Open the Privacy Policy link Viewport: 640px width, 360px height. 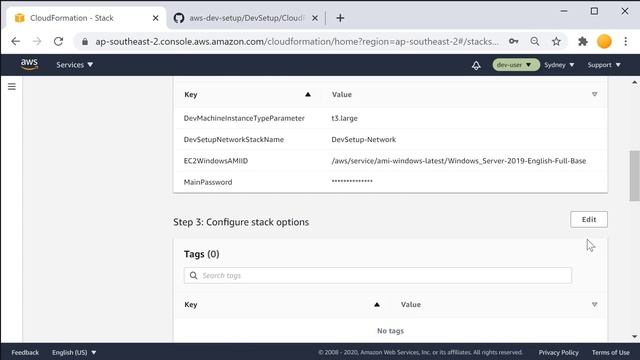coord(558,352)
